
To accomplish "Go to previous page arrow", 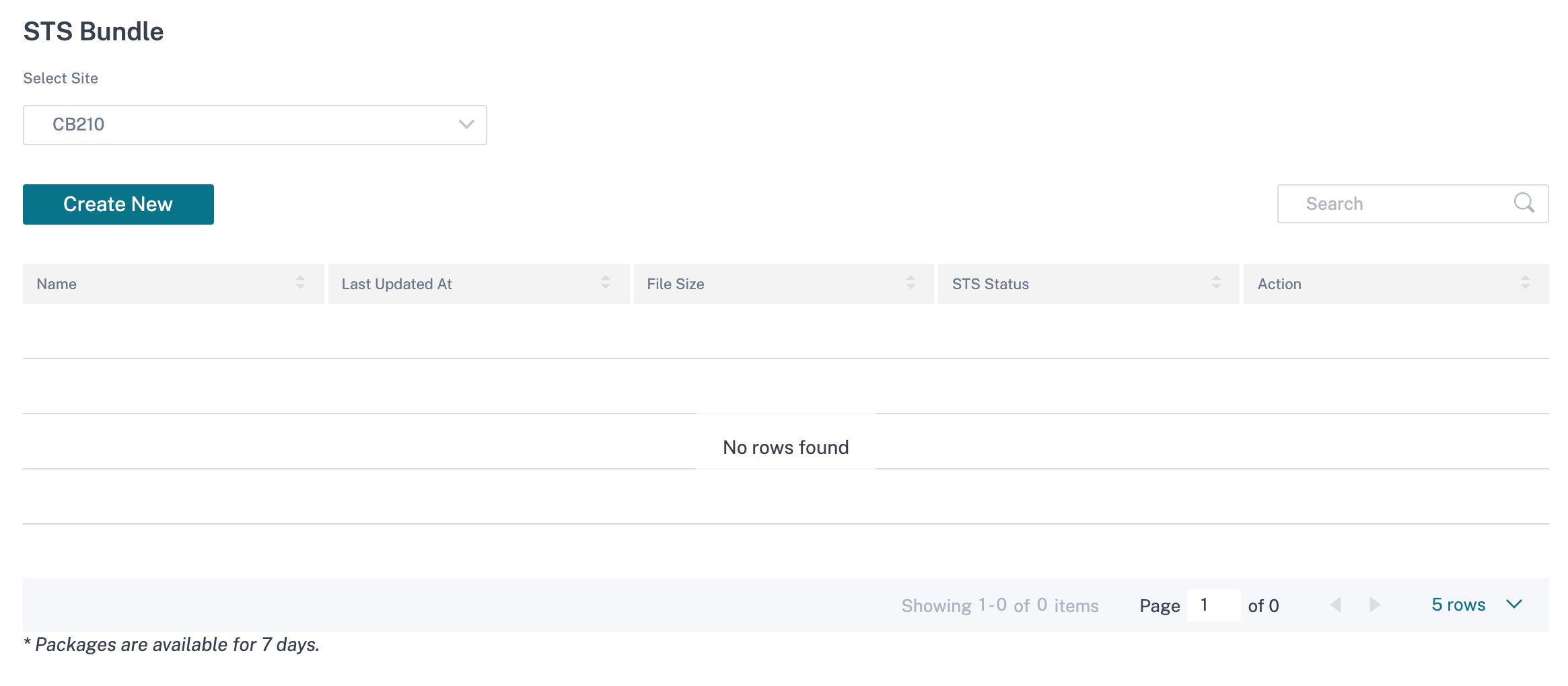I will [1336, 605].
